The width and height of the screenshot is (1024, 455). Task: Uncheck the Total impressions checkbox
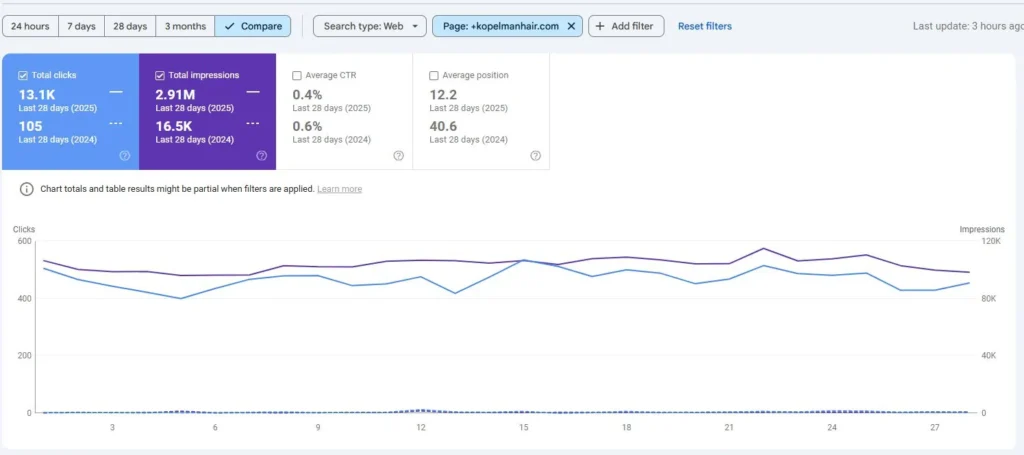[x=160, y=75]
